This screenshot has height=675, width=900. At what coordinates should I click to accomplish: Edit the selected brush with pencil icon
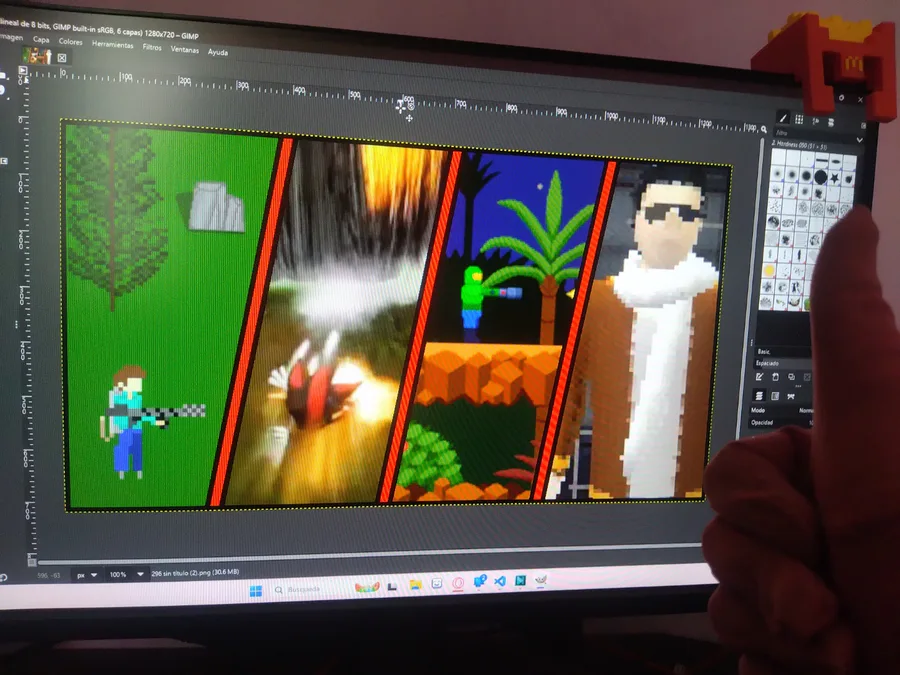[759, 377]
